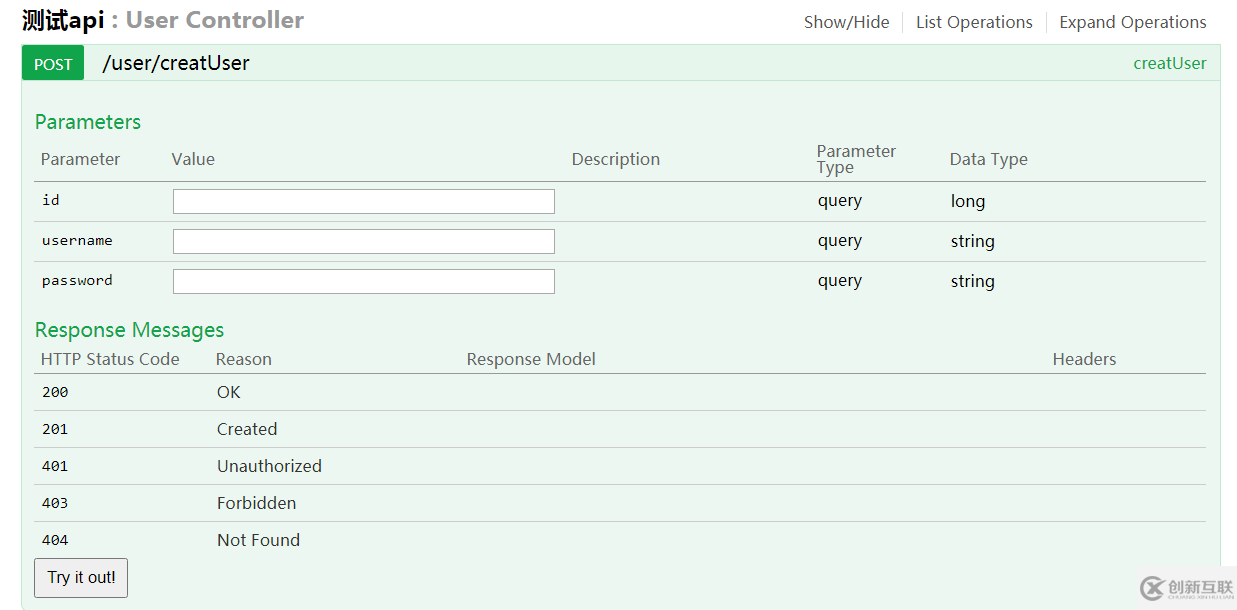Viewport: 1237px width, 610px height.
Task: Click the Parameters section heading
Action: (88, 122)
